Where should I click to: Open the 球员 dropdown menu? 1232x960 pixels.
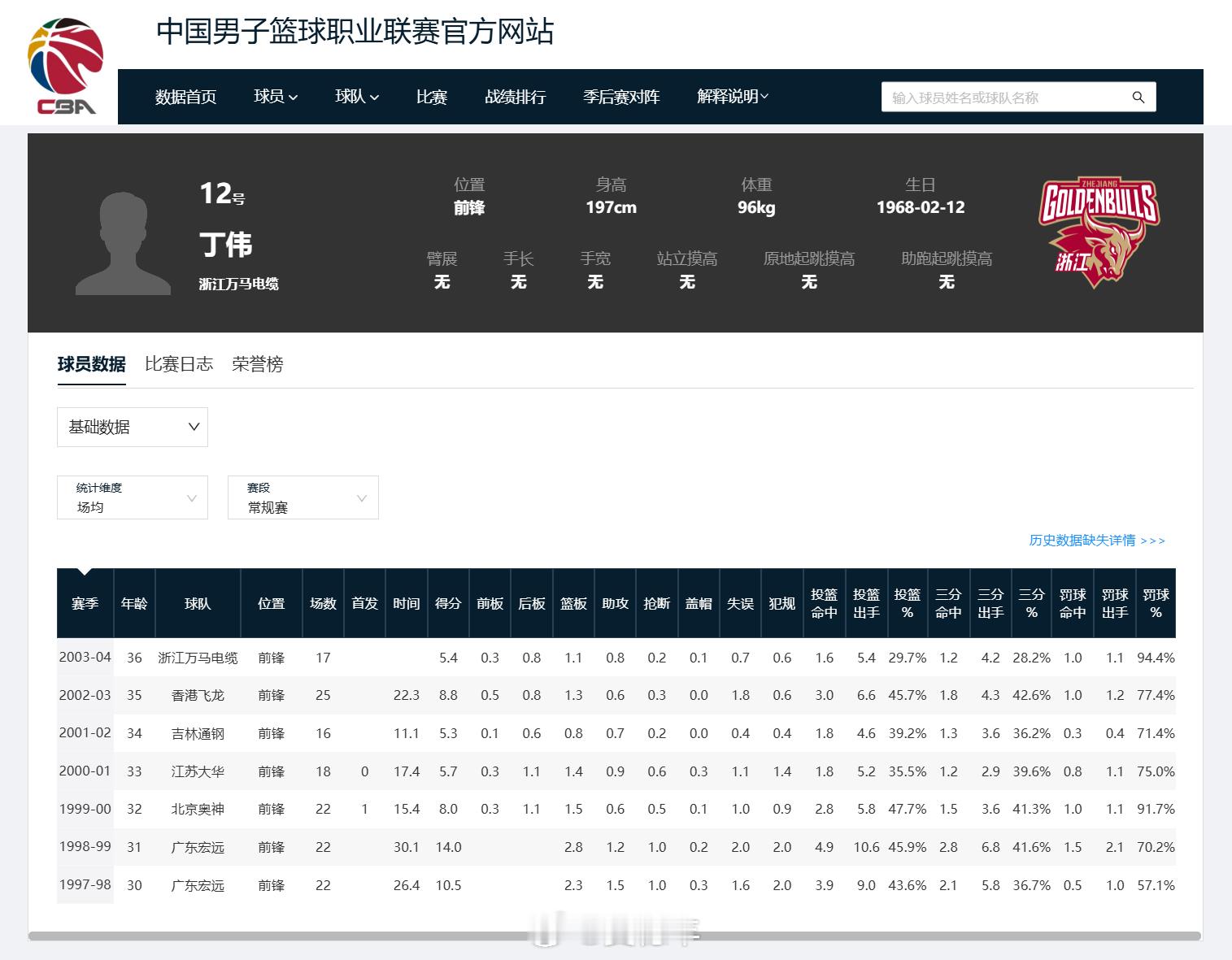click(x=276, y=97)
